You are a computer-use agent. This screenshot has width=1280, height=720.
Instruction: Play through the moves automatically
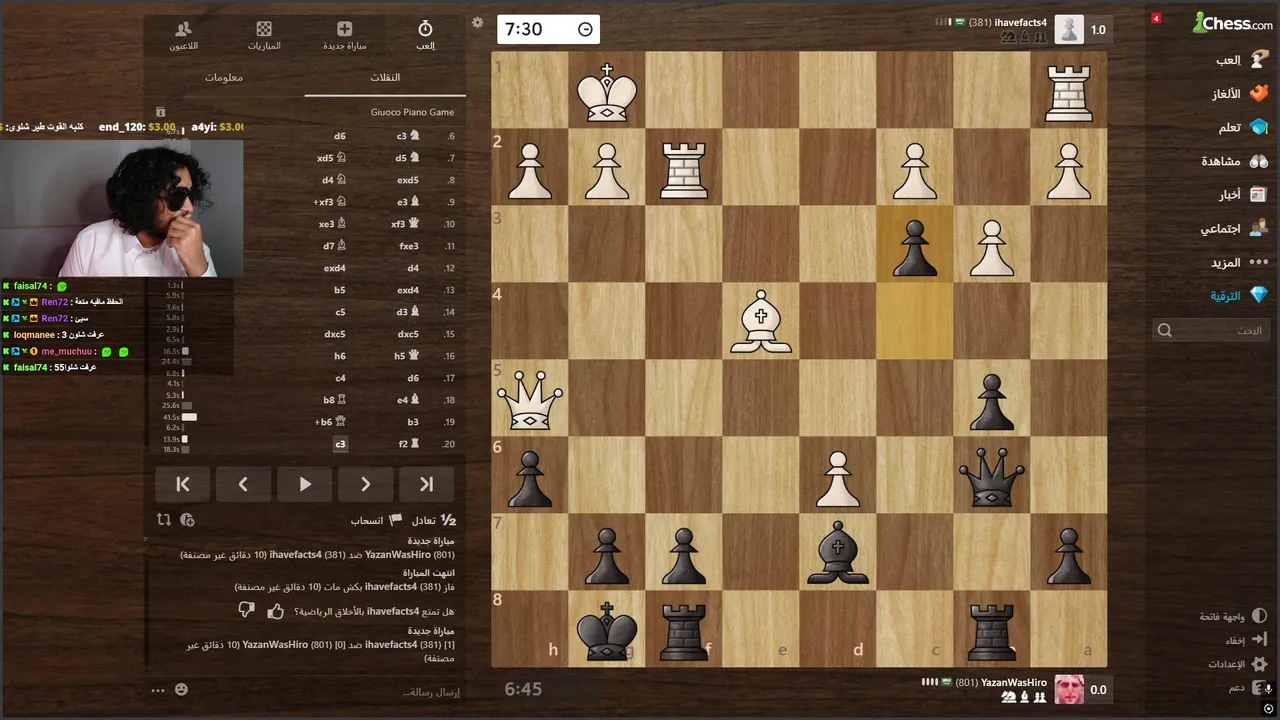coord(305,484)
